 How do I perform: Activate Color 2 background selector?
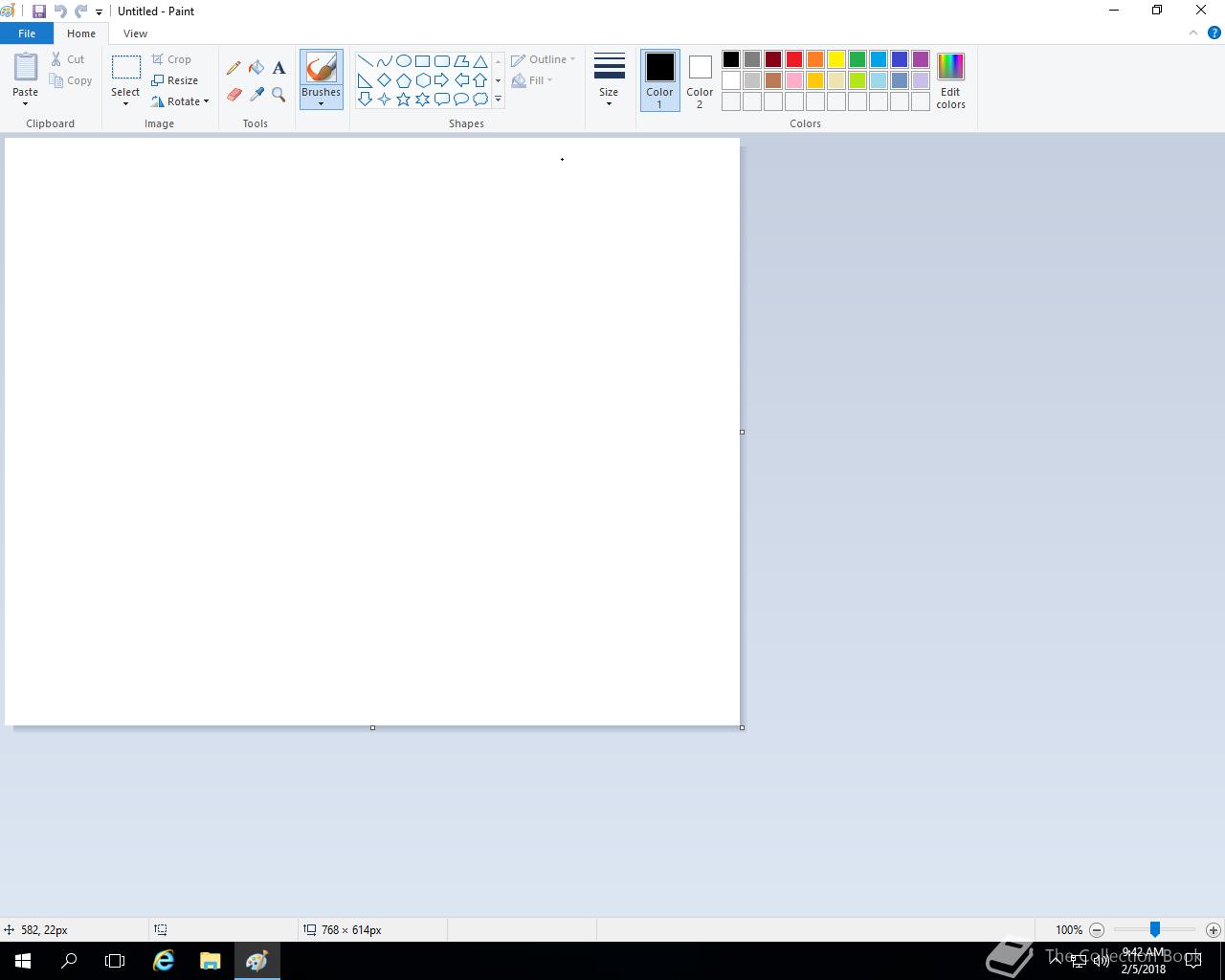(x=700, y=80)
